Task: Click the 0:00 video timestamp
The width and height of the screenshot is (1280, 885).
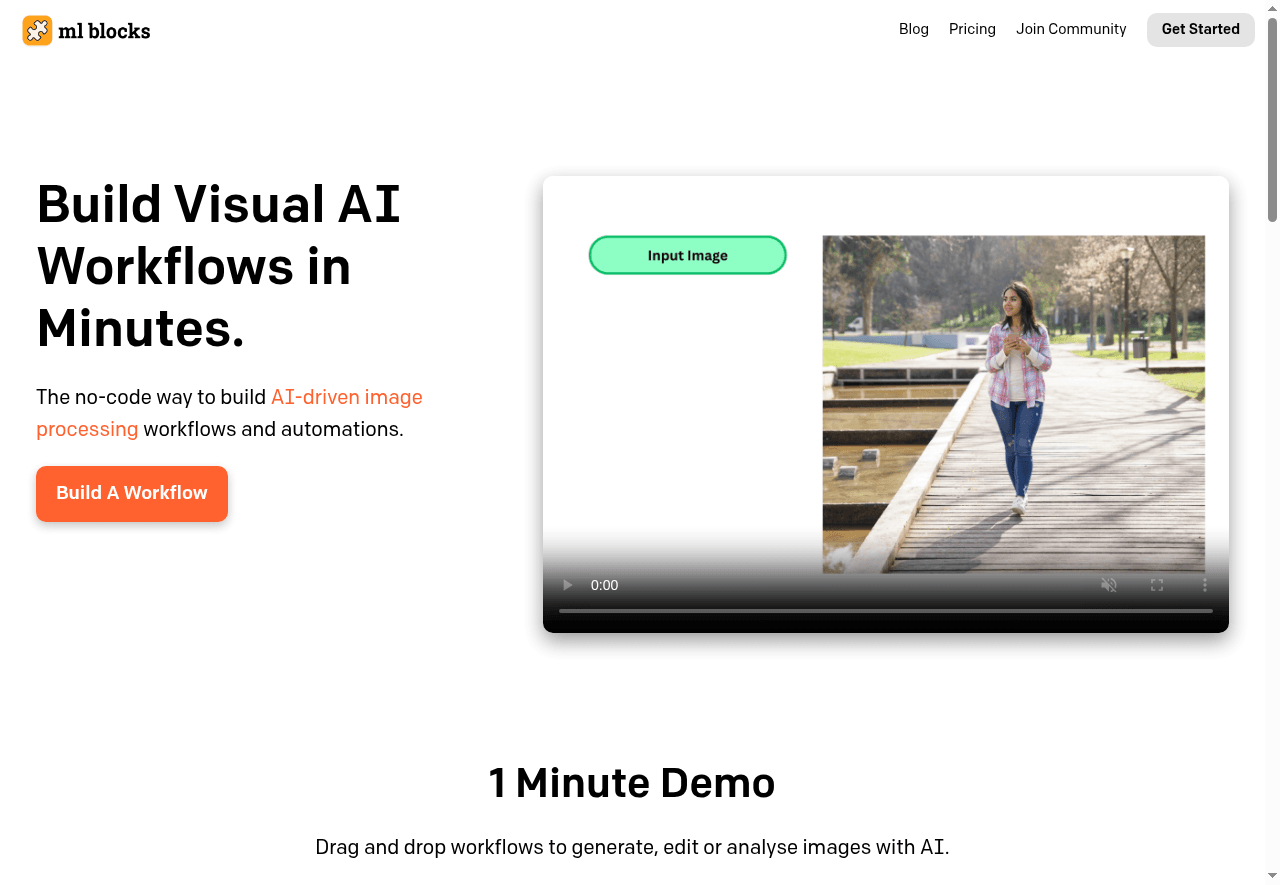Action: point(604,585)
